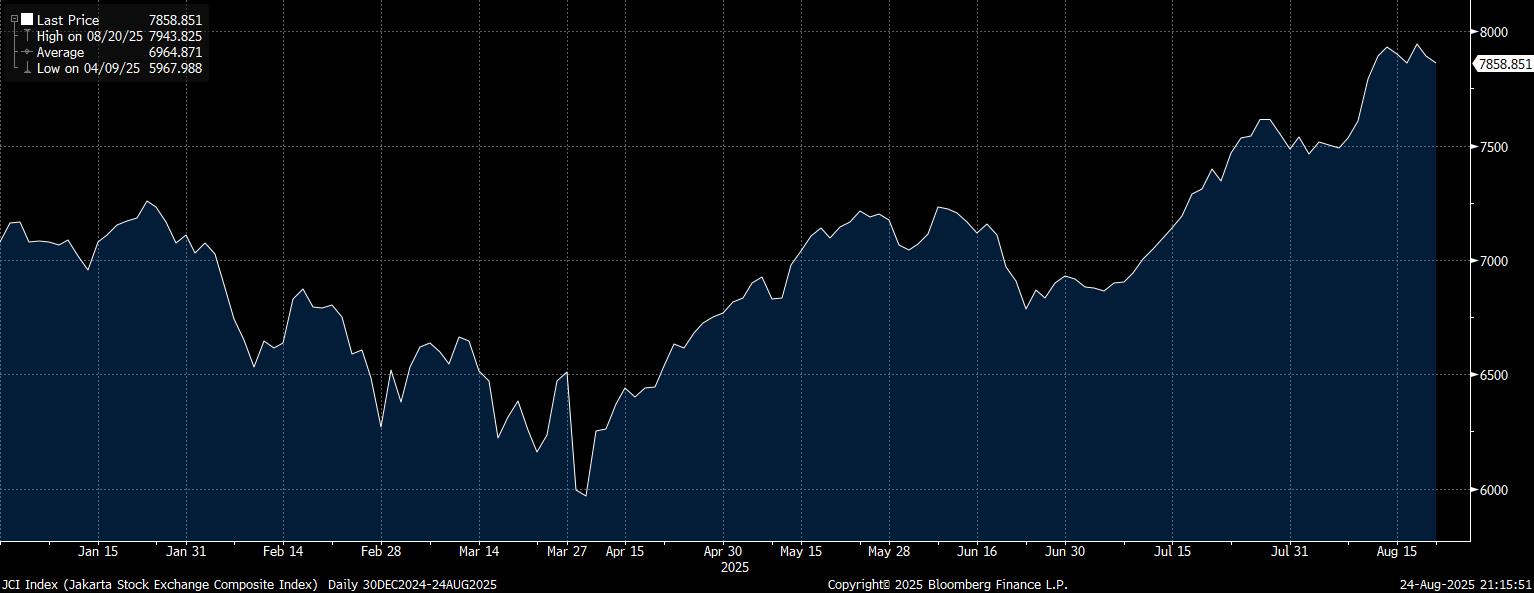Click the 7000 level on price axis
The height and width of the screenshot is (593, 1534).
(1493, 261)
